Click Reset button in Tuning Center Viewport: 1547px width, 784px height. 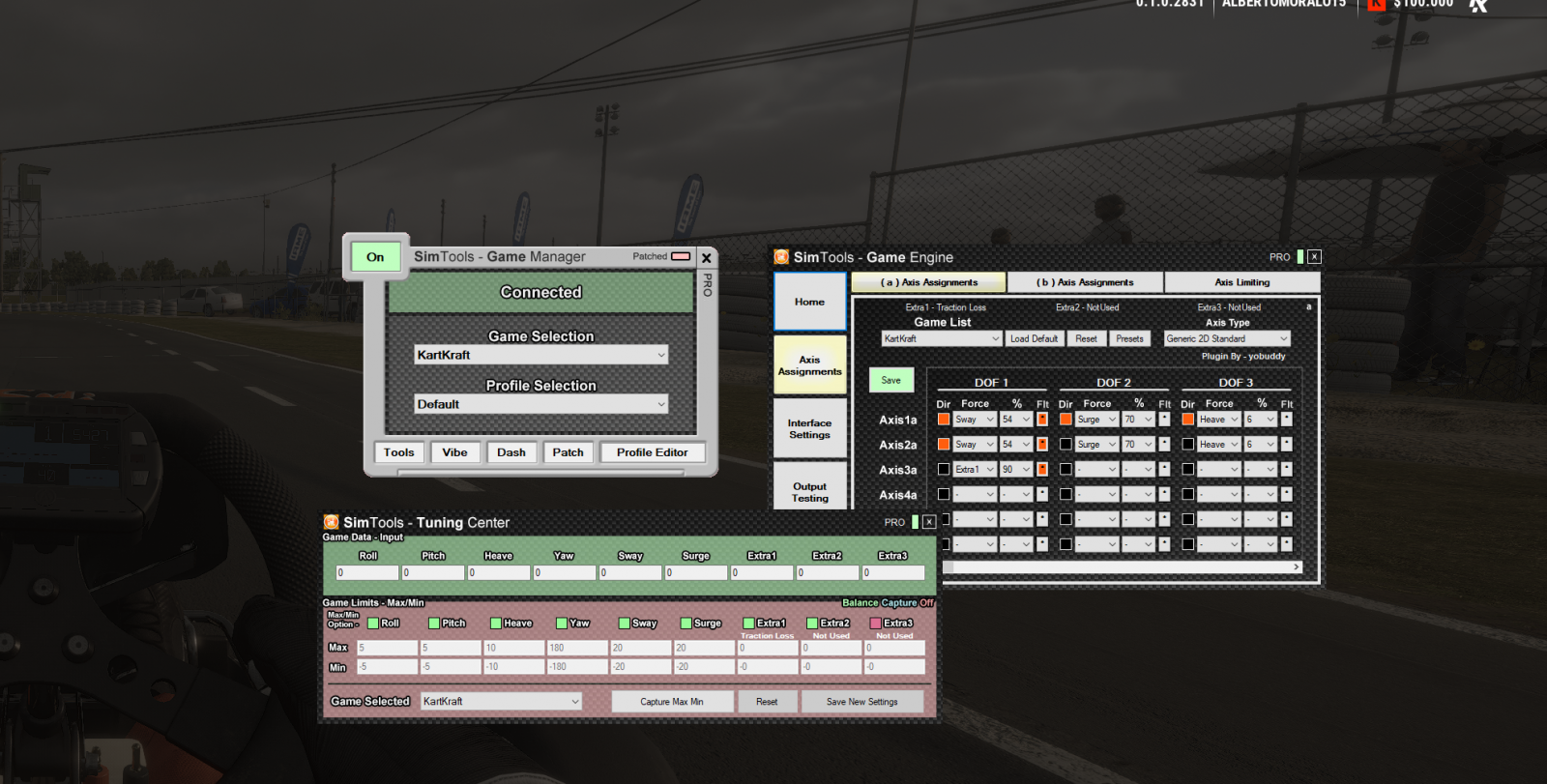coord(767,702)
